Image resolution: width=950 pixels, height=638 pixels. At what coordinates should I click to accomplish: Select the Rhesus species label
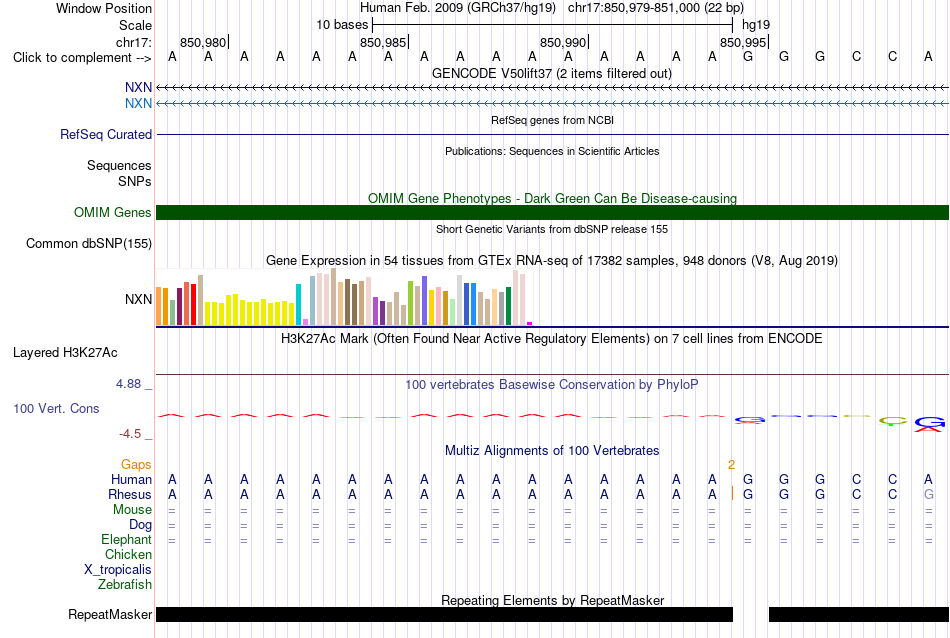tap(130, 494)
